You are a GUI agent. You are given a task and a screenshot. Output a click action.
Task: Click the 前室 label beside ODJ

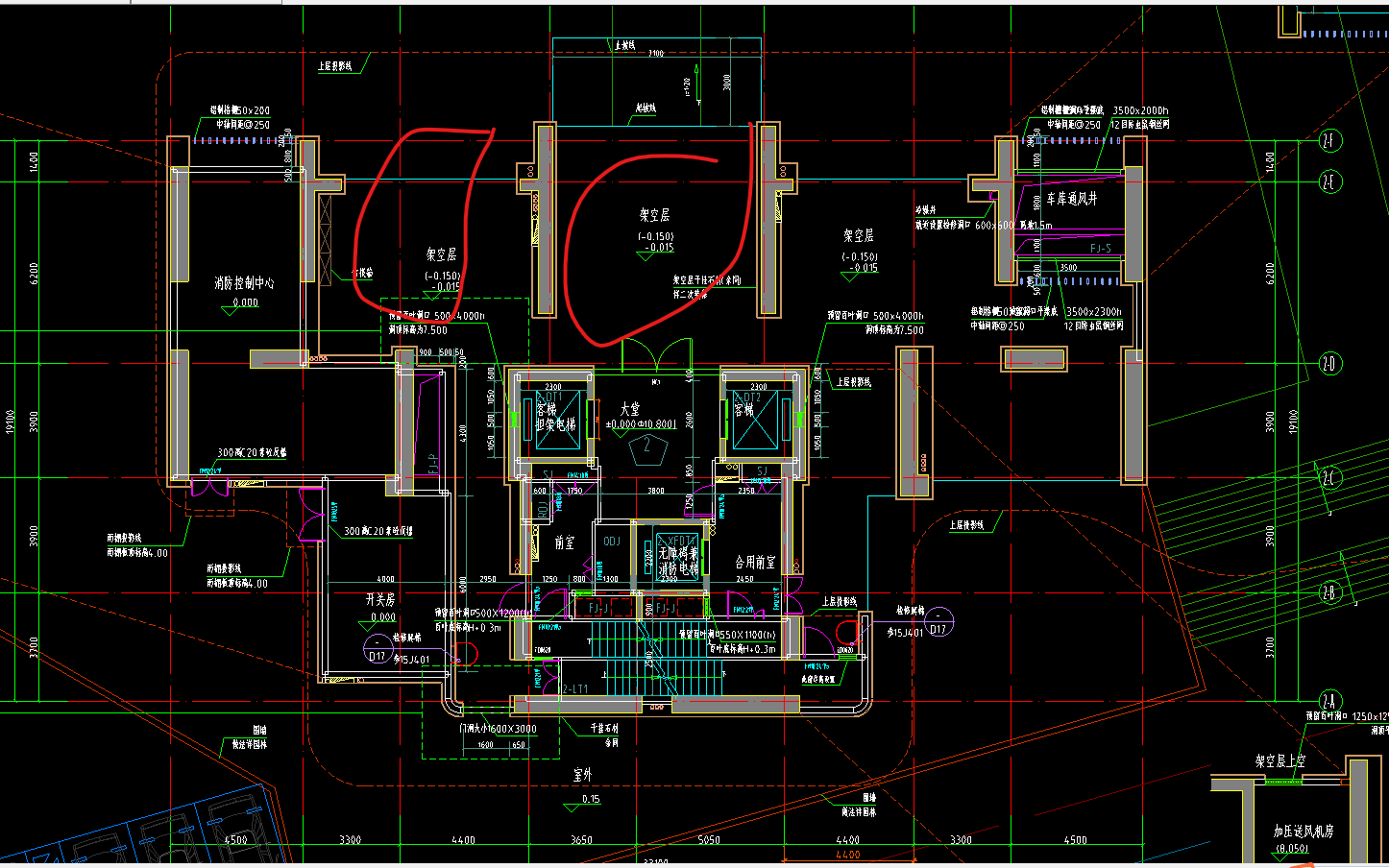[565, 542]
